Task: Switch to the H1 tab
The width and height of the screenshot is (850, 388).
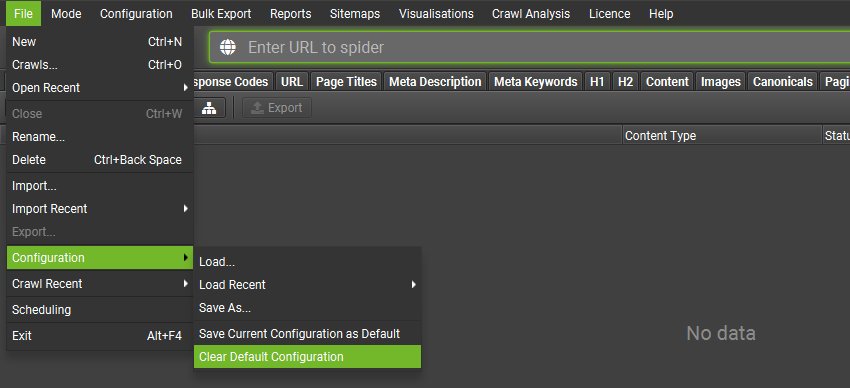Action: pos(597,82)
